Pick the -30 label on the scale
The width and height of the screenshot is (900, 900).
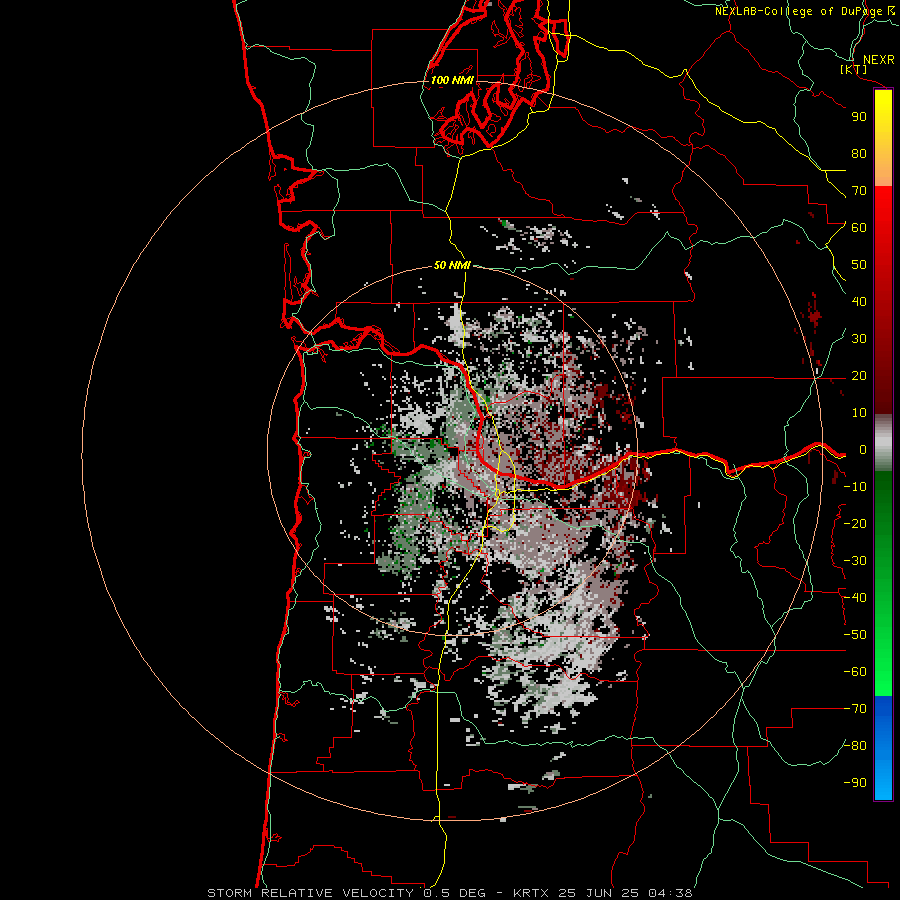[855, 561]
